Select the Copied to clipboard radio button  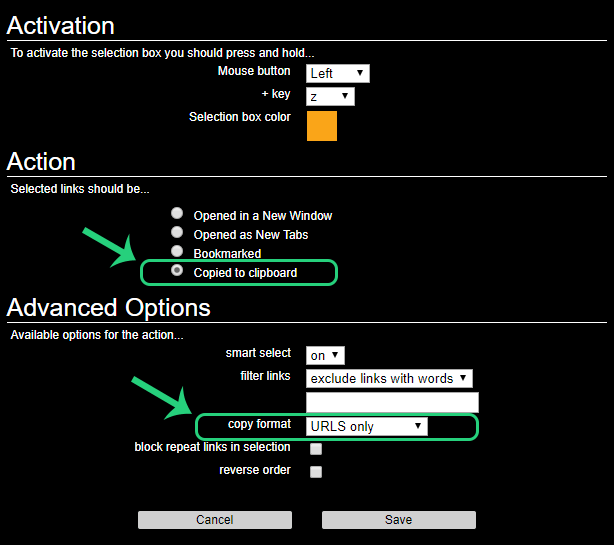point(177,271)
